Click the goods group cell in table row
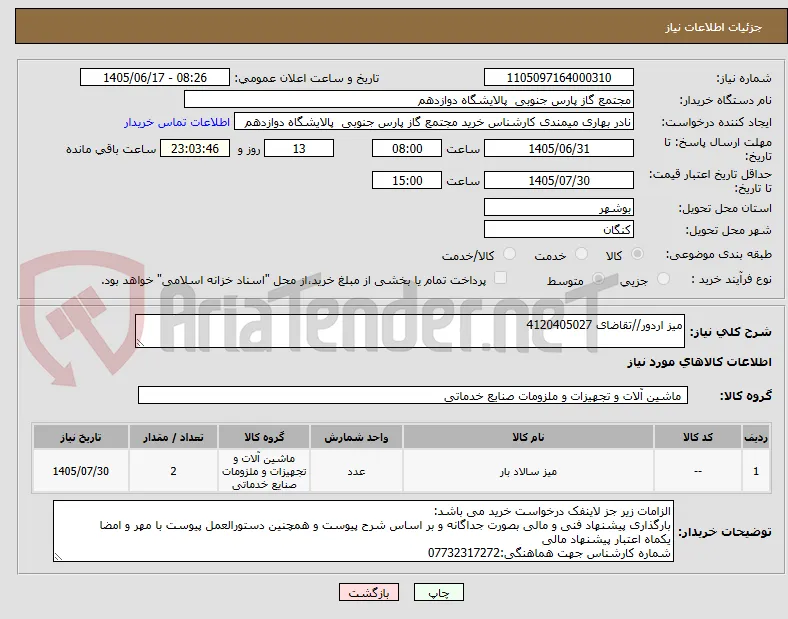This screenshot has width=788, height=619. click(x=264, y=471)
